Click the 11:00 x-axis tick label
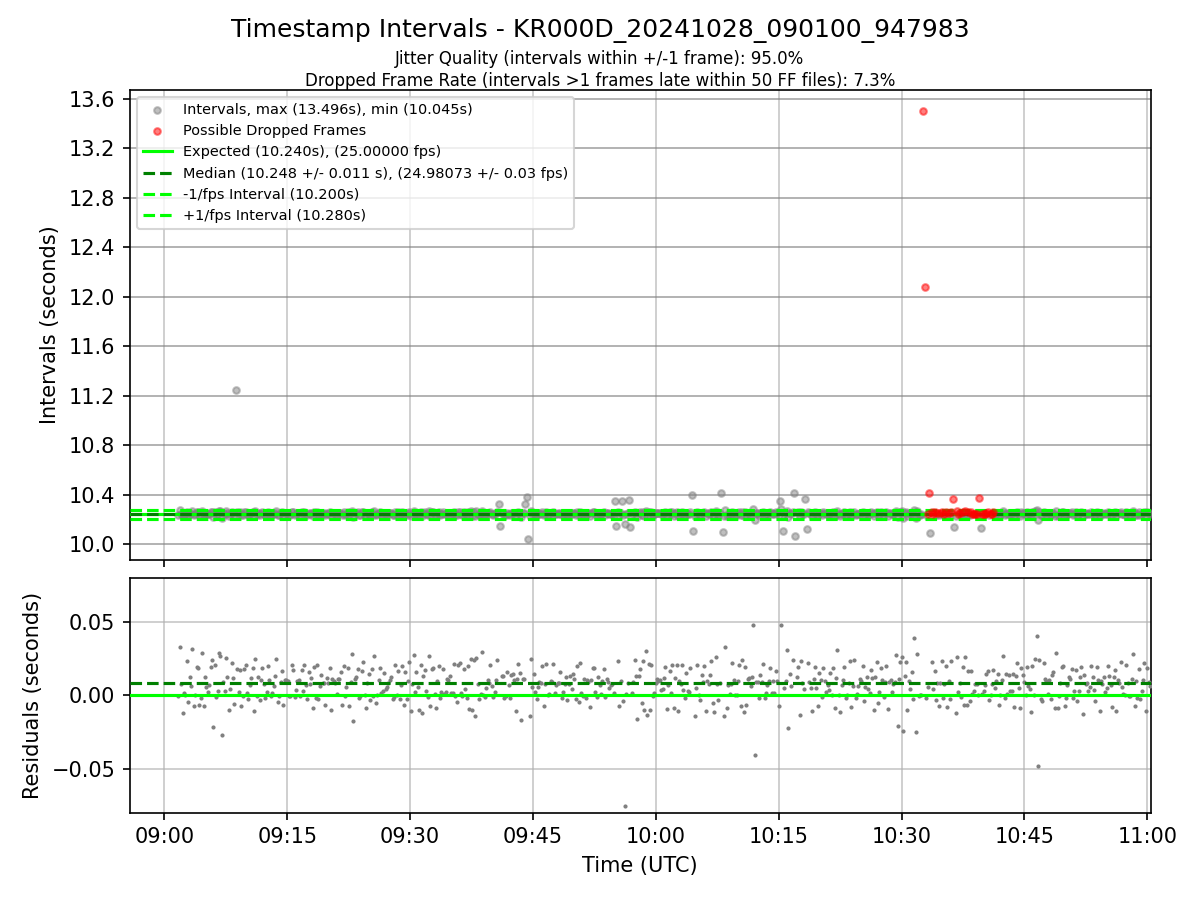This screenshot has width=1200, height=900. pos(1147,835)
